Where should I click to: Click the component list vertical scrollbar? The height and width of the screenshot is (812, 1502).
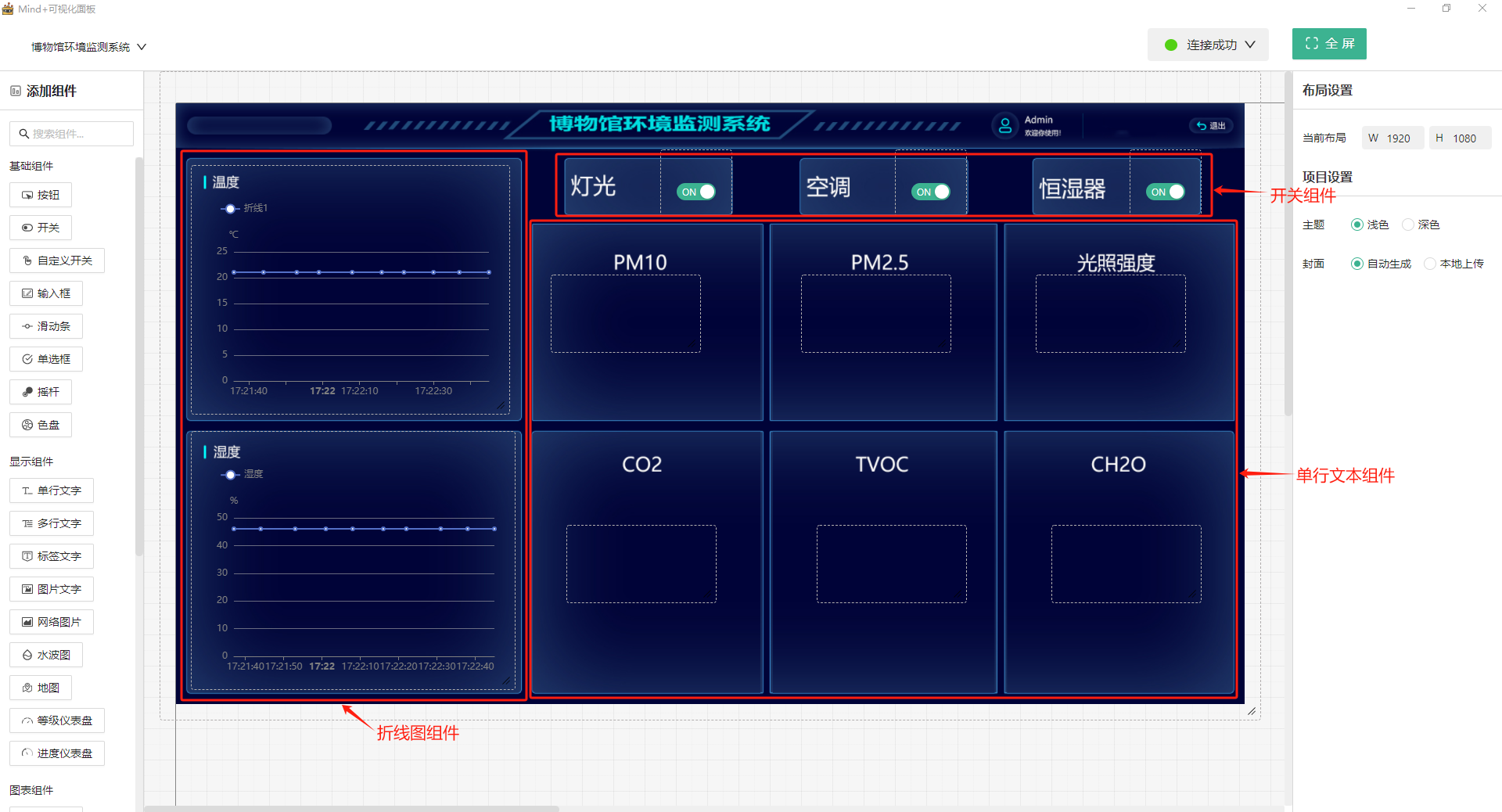tap(139, 356)
